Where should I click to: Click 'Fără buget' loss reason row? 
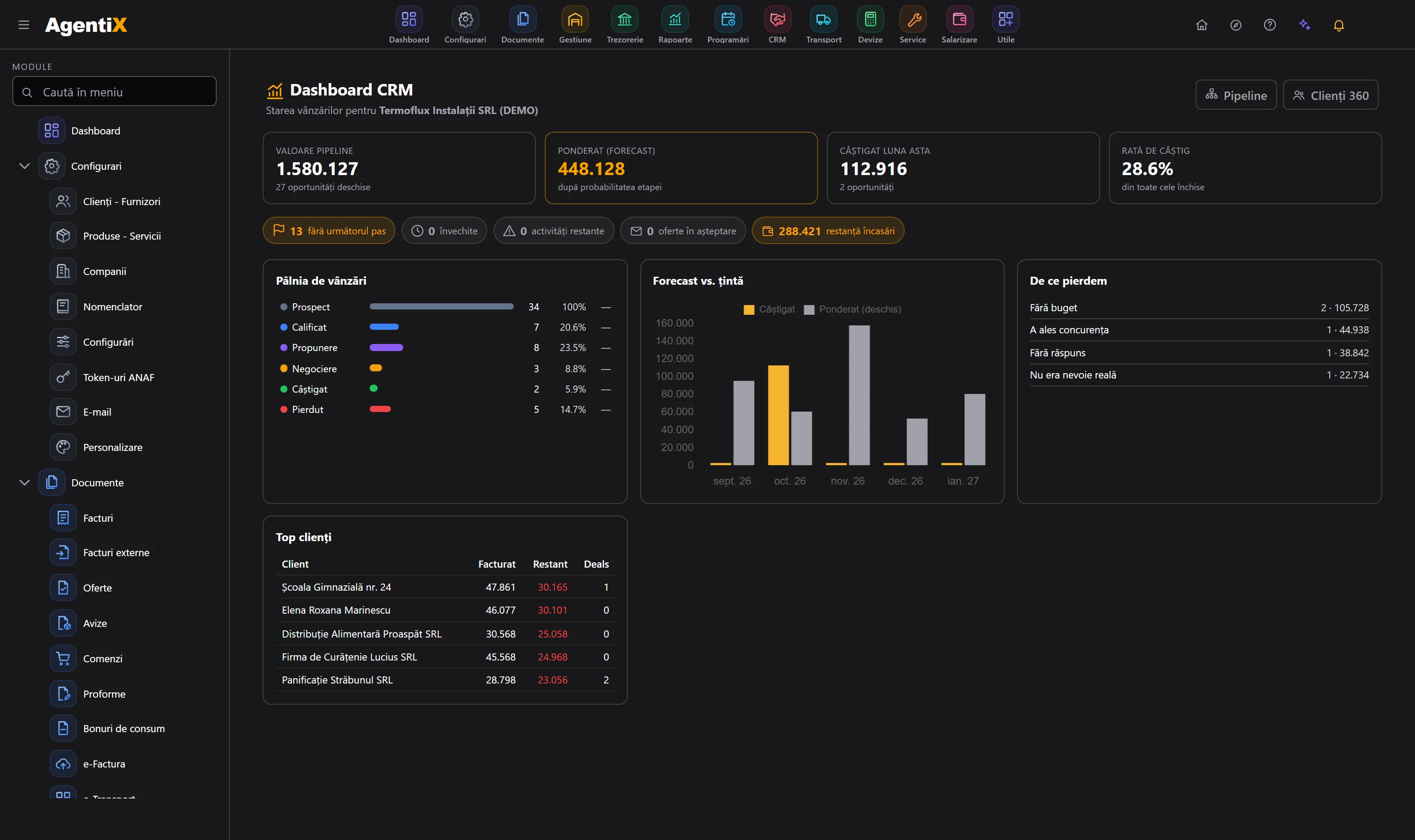(1199, 307)
